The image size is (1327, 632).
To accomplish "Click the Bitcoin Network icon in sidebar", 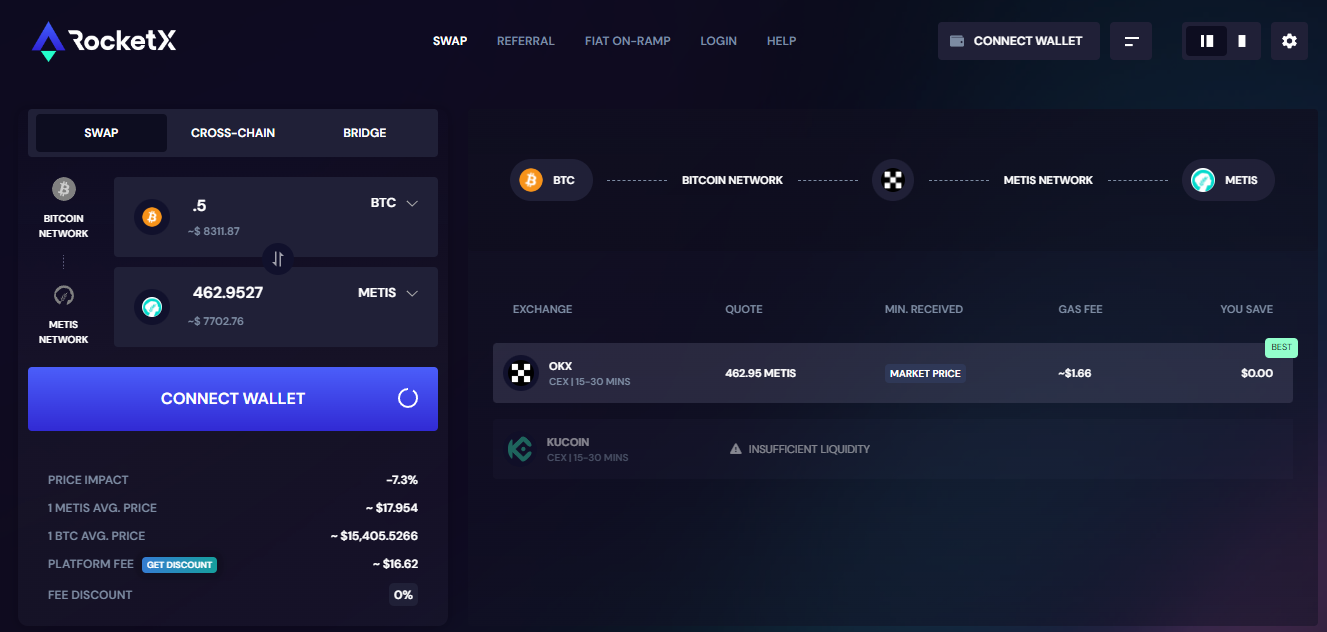I will pyautogui.click(x=64, y=189).
